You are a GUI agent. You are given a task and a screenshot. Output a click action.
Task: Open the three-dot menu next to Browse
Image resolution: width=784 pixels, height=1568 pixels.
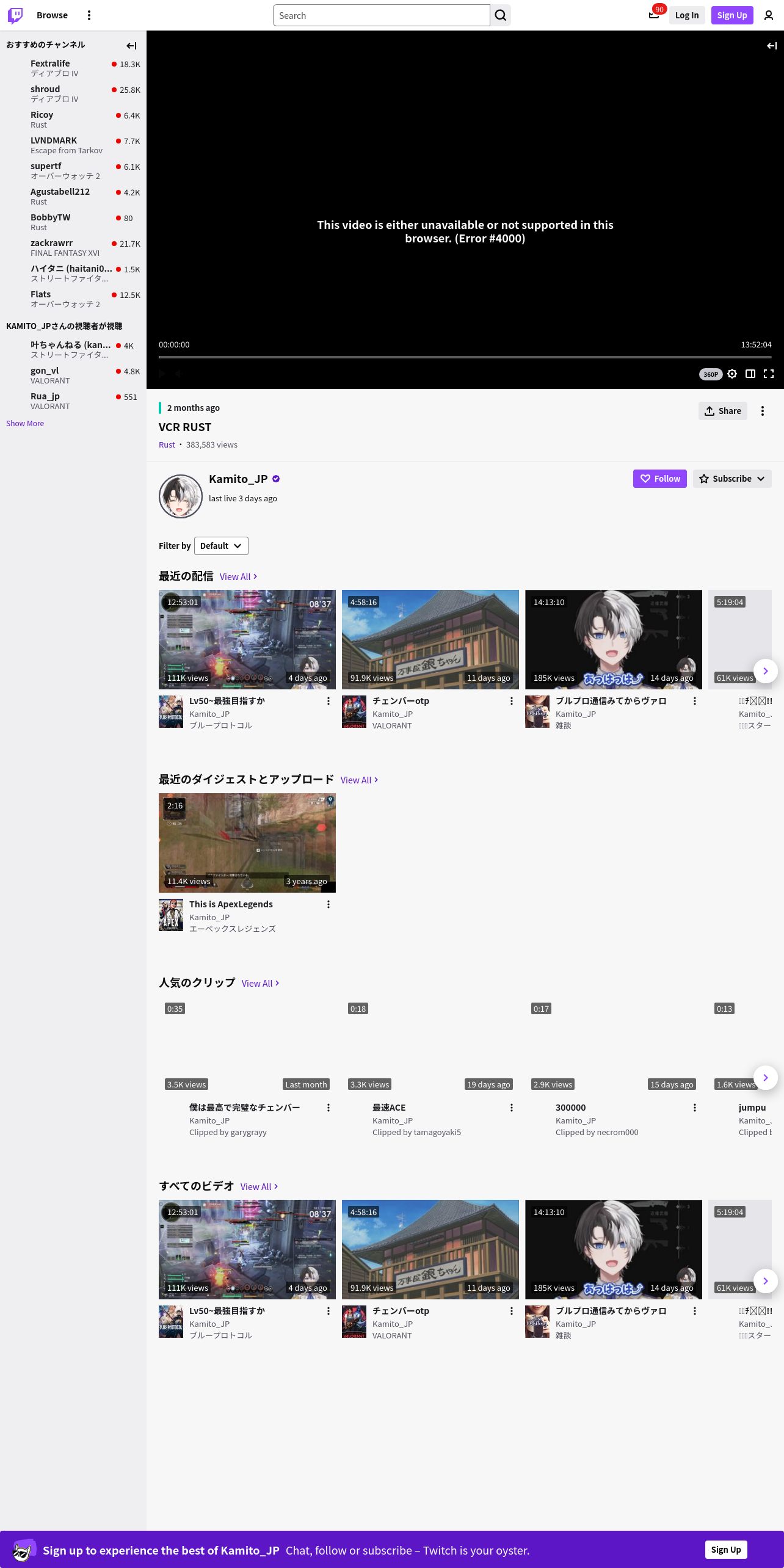(x=89, y=15)
